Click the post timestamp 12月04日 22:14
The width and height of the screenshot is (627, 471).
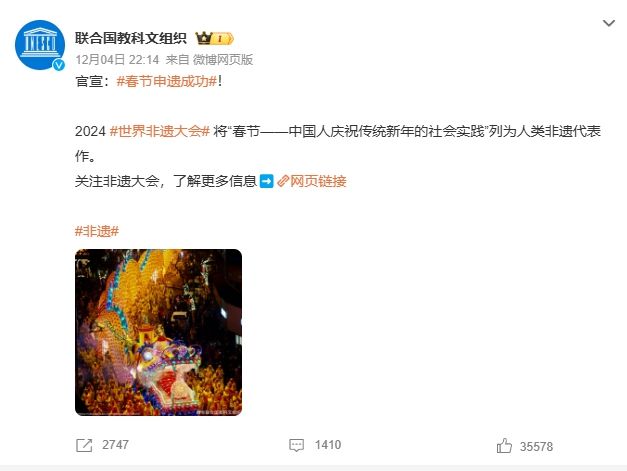tap(117, 60)
